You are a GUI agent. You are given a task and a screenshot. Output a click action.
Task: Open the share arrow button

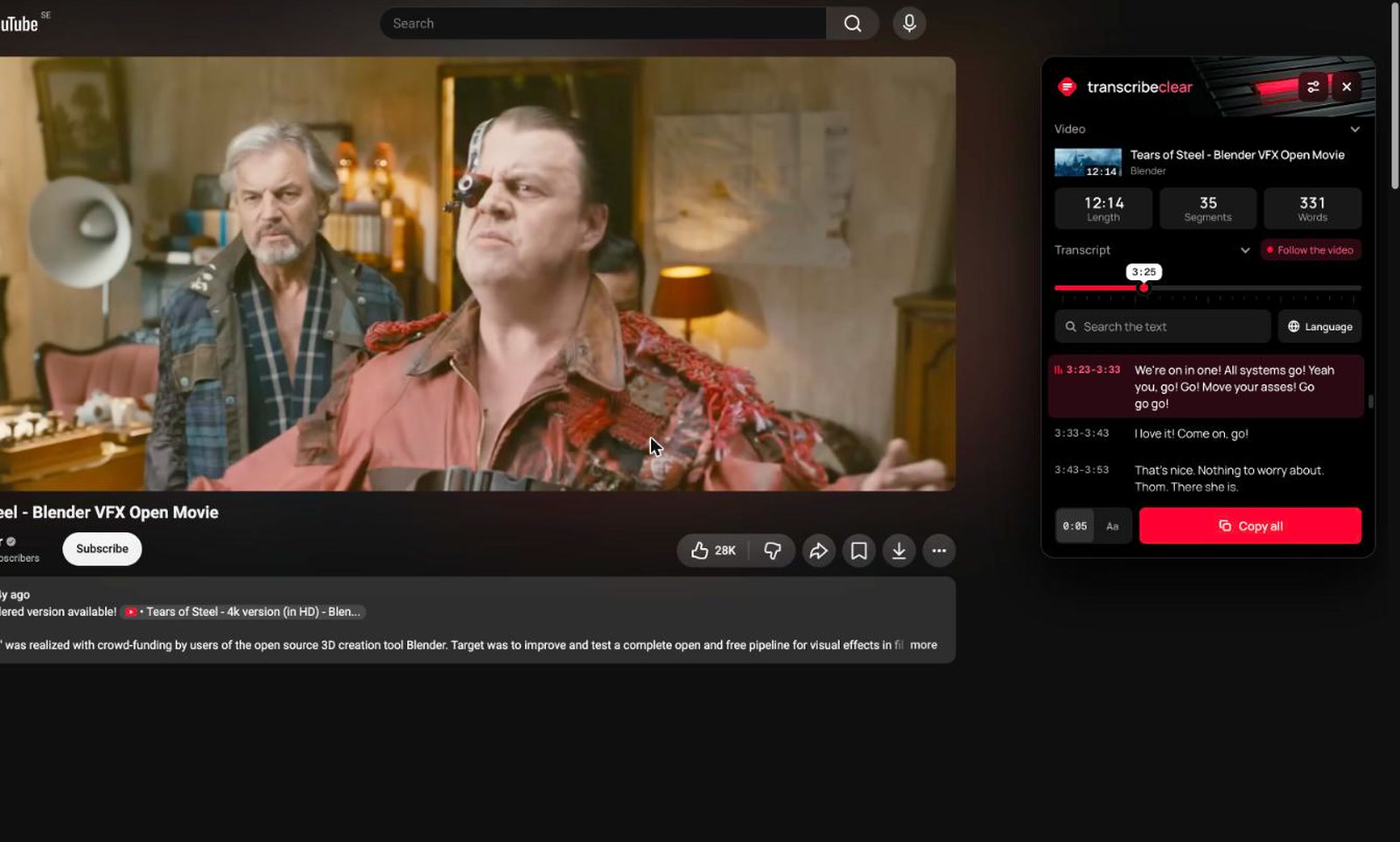pyautogui.click(x=818, y=551)
